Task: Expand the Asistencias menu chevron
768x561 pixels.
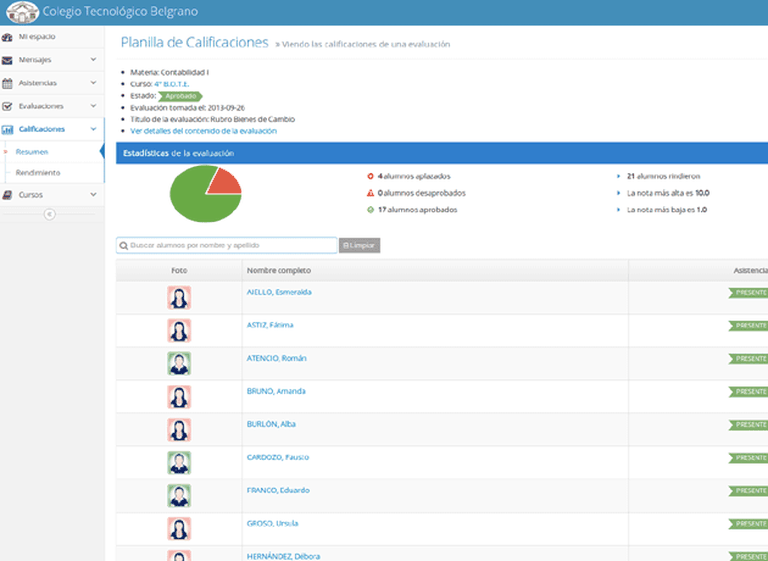Action: [93, 83]
